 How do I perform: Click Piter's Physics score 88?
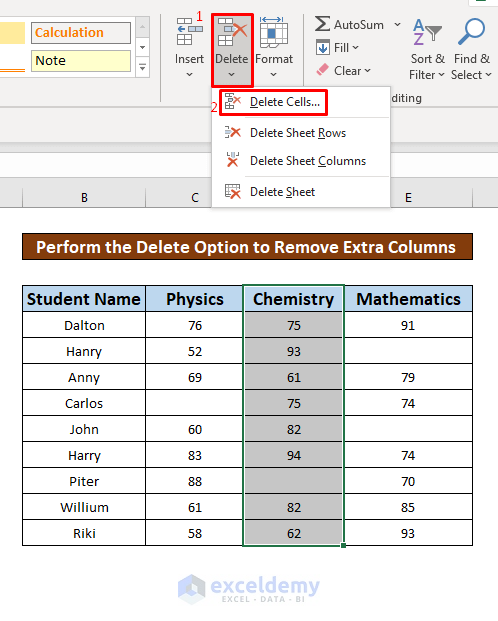194,481
